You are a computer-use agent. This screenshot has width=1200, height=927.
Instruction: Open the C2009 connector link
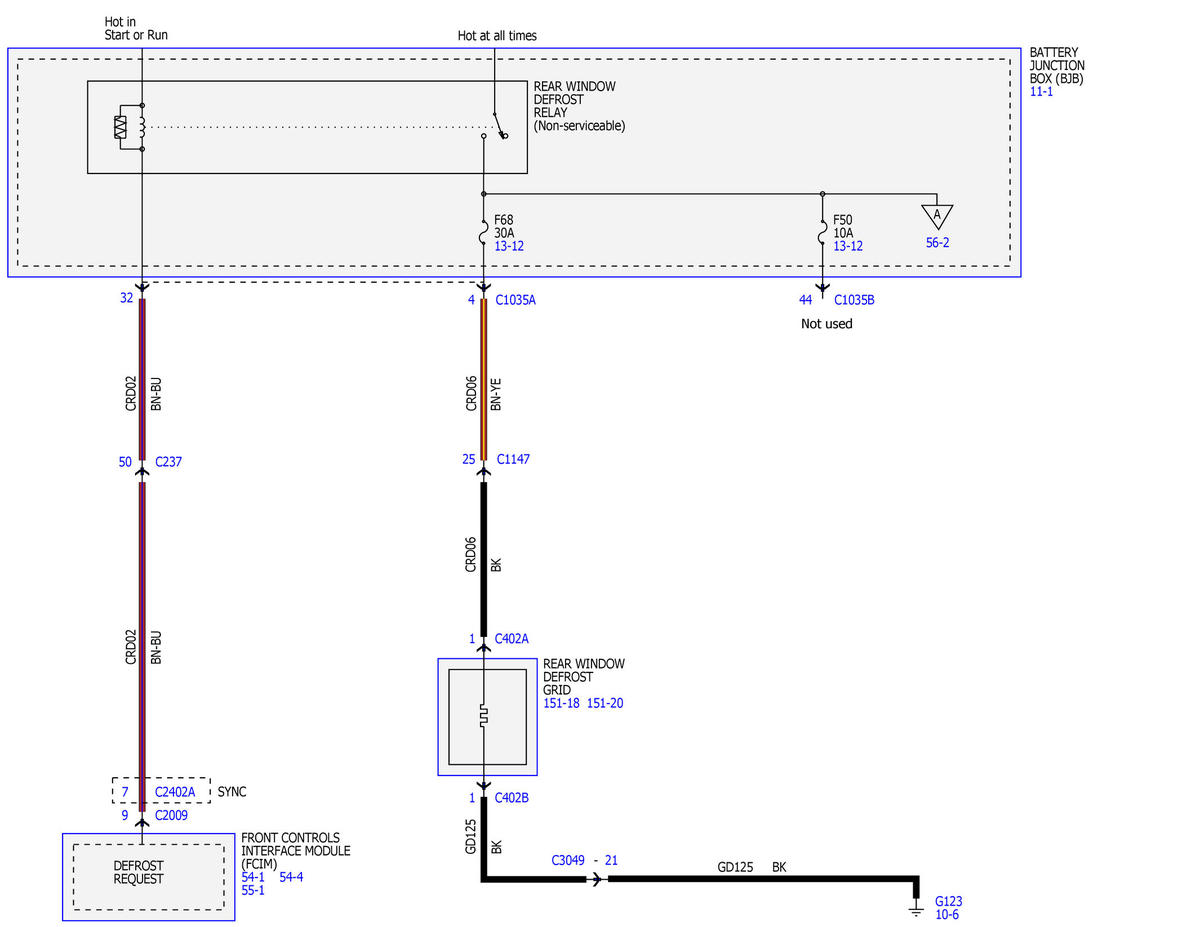pyautogui.click(x=172, y=815)
